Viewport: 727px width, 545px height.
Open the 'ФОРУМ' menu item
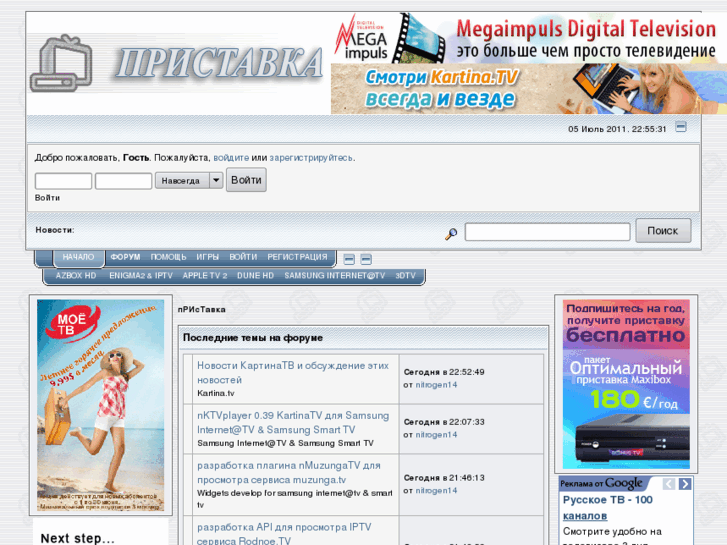(125, 257)
